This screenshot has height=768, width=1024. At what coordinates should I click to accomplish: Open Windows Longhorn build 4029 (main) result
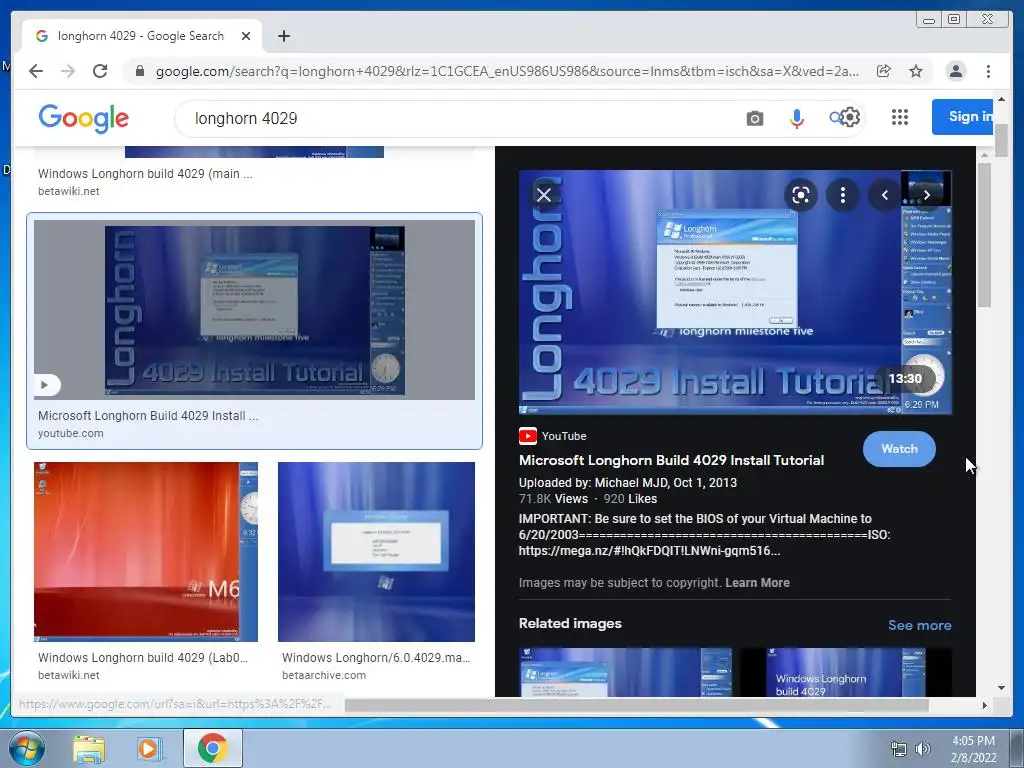point(145,174)
